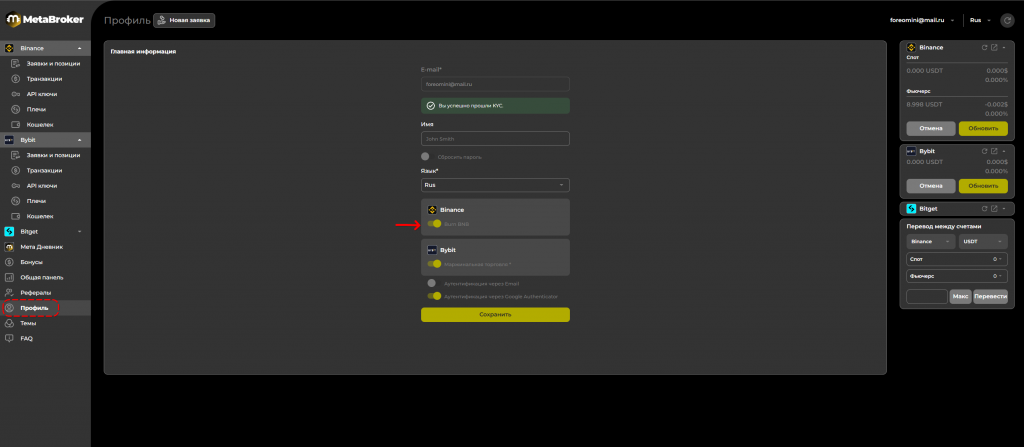
Task: Click Обновить in the Bybit card
Action: [x=983, y=186]
